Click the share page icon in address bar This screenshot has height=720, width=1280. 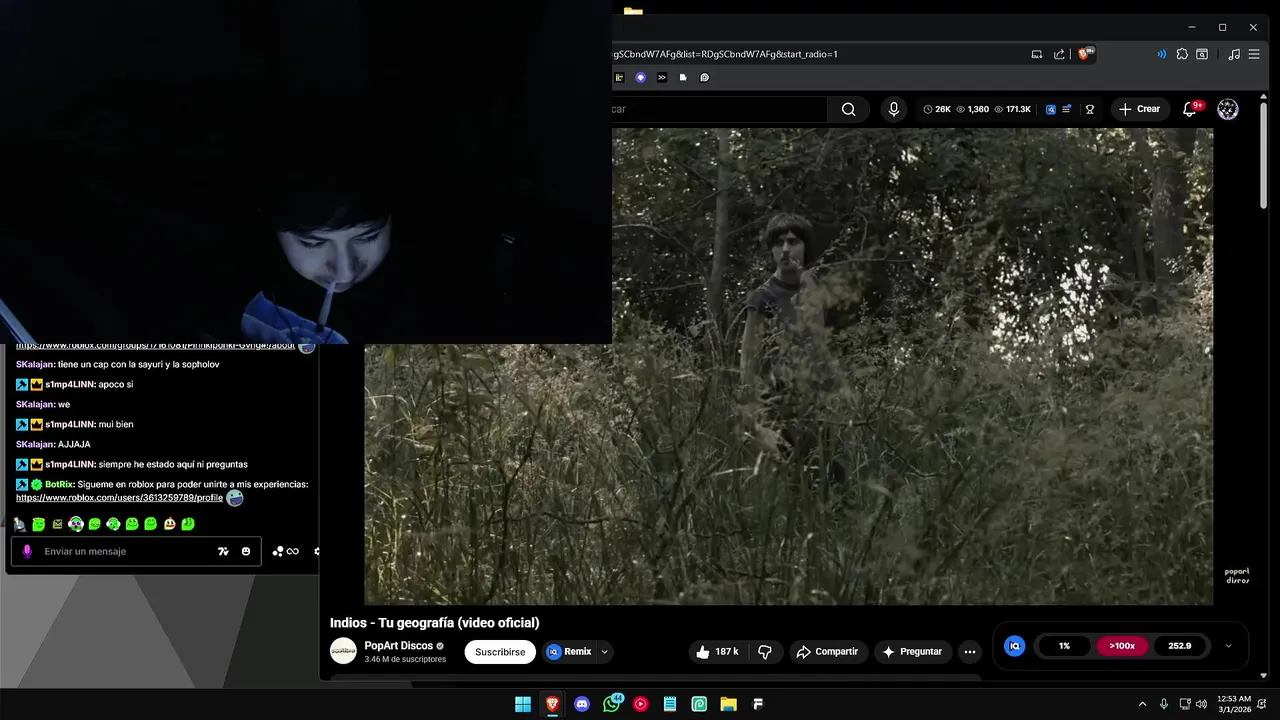point(1059,54)
